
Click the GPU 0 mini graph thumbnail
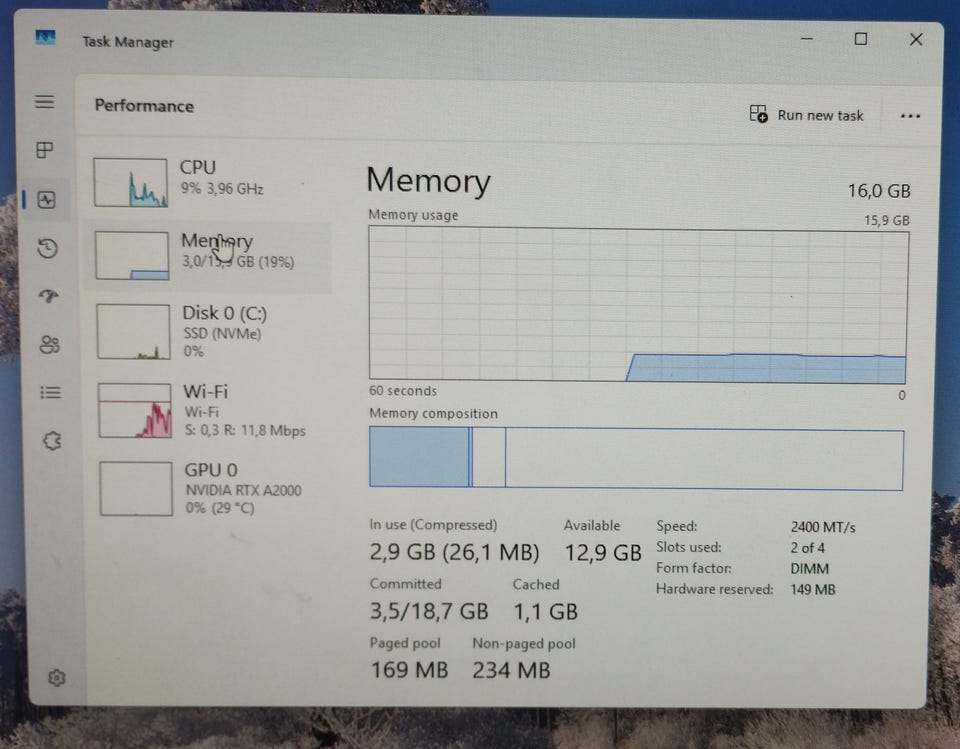point(136,488)
